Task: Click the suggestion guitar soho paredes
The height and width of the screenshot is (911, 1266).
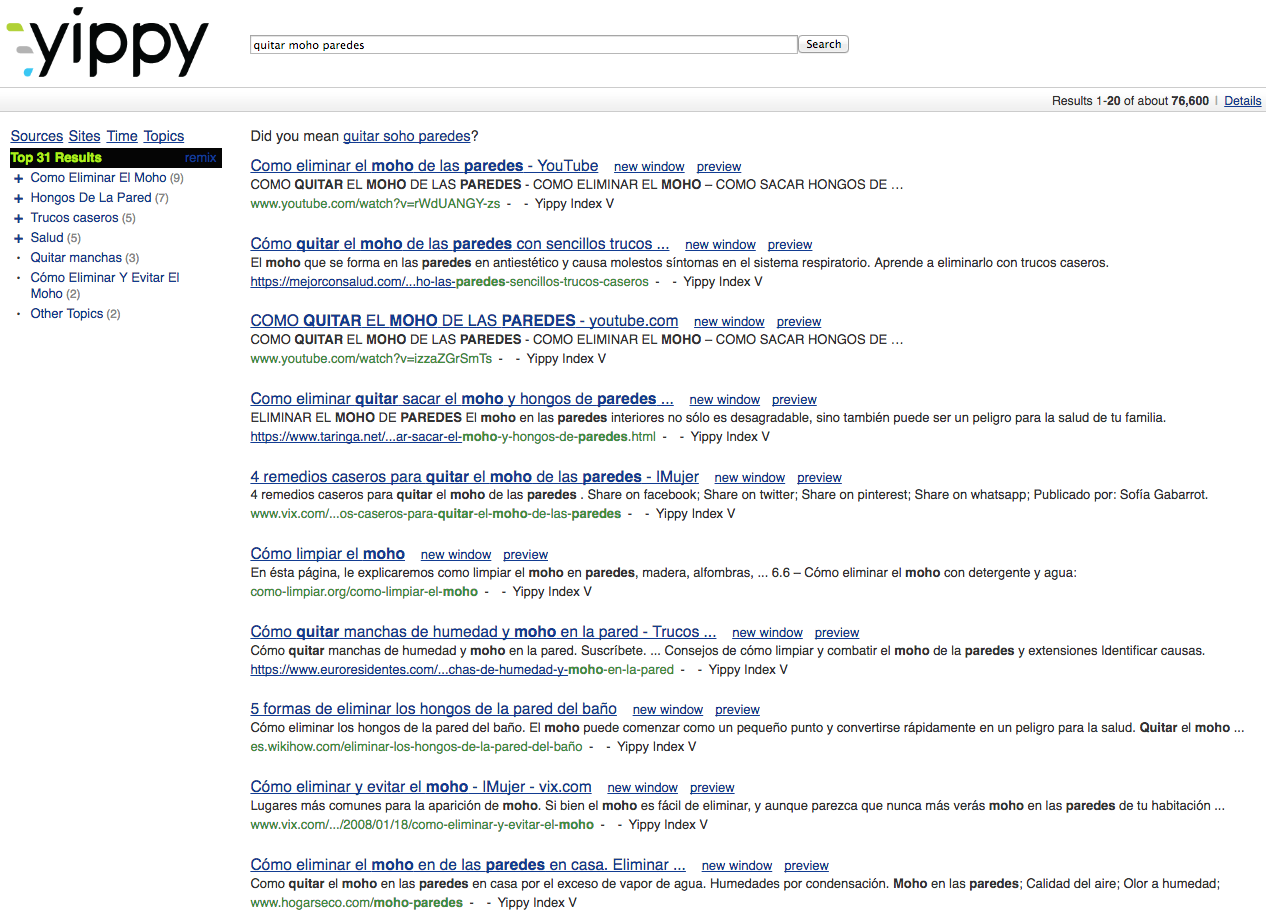Action: pos(406,136)
